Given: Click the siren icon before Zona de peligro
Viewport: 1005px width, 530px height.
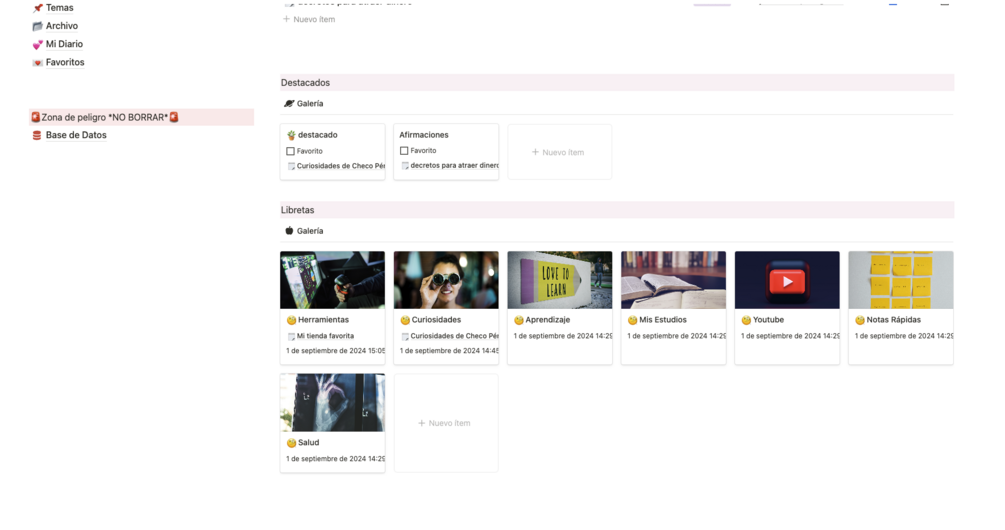Looking at the screenshot, I should point(36,117).
